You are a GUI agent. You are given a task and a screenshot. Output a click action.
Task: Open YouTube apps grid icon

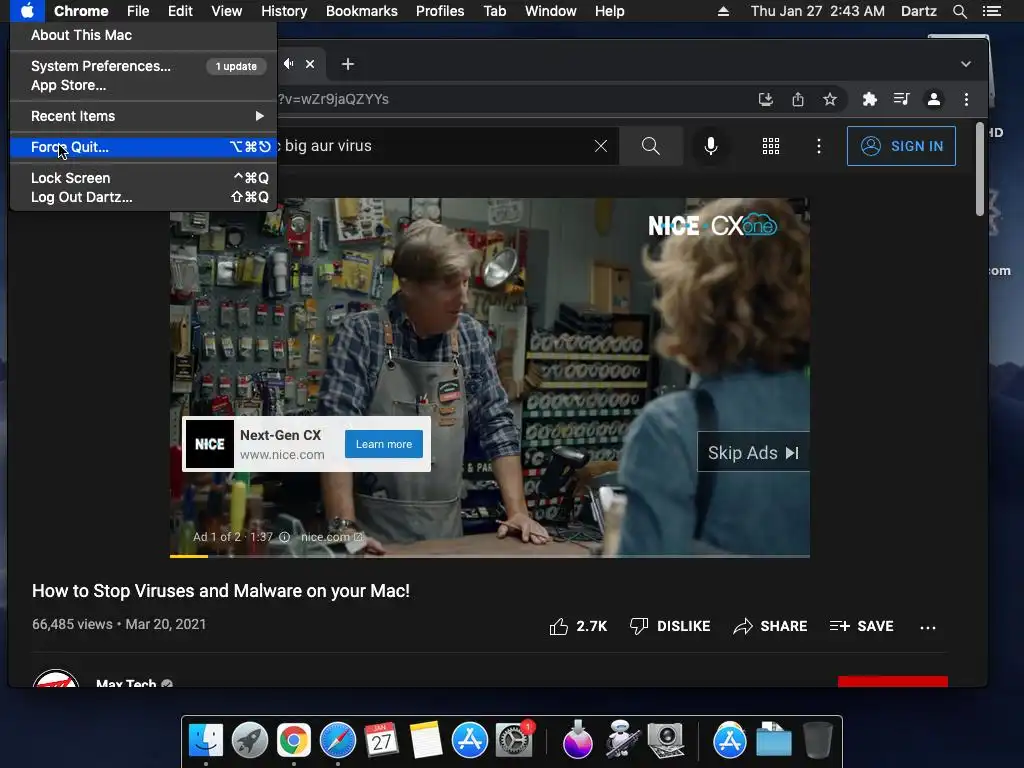point(771,146)
